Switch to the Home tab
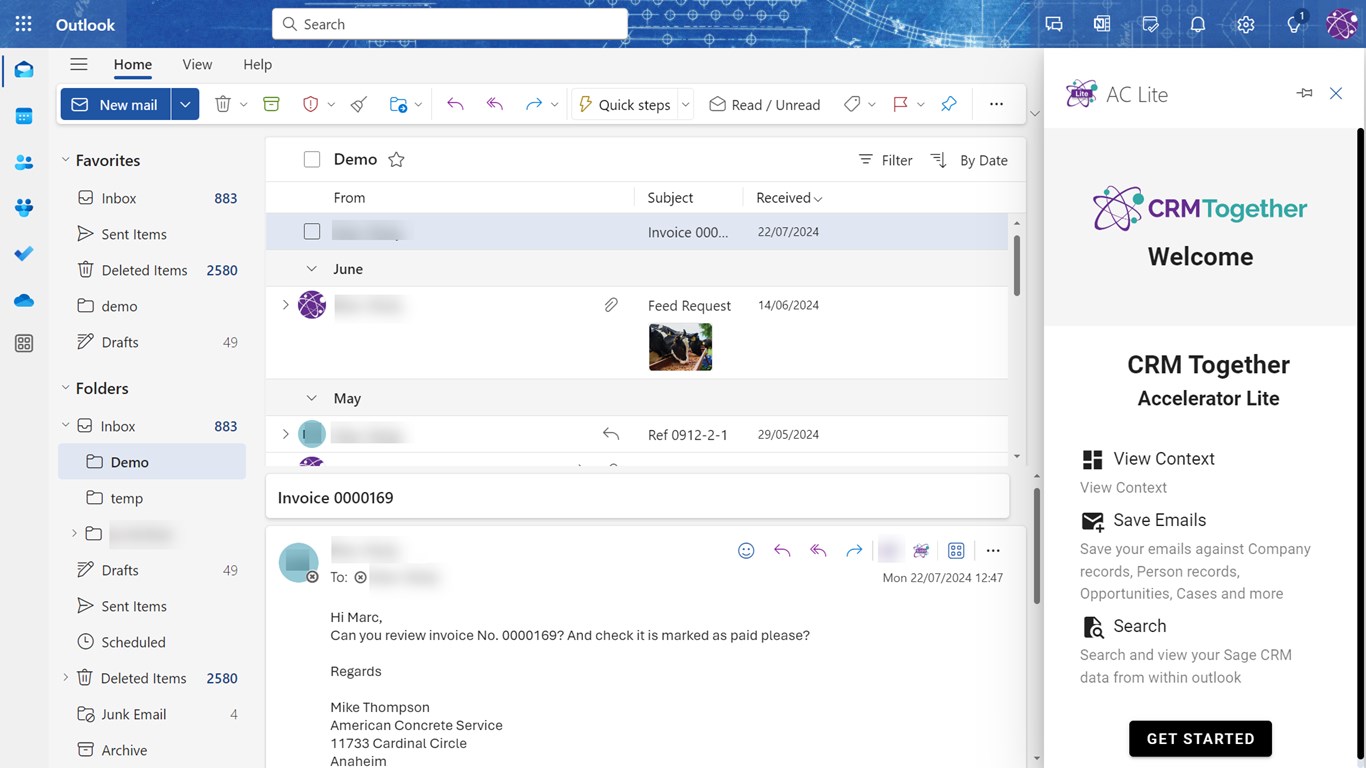The height and width of the screenshot is (768, 1366). click(x=133, y=64)
